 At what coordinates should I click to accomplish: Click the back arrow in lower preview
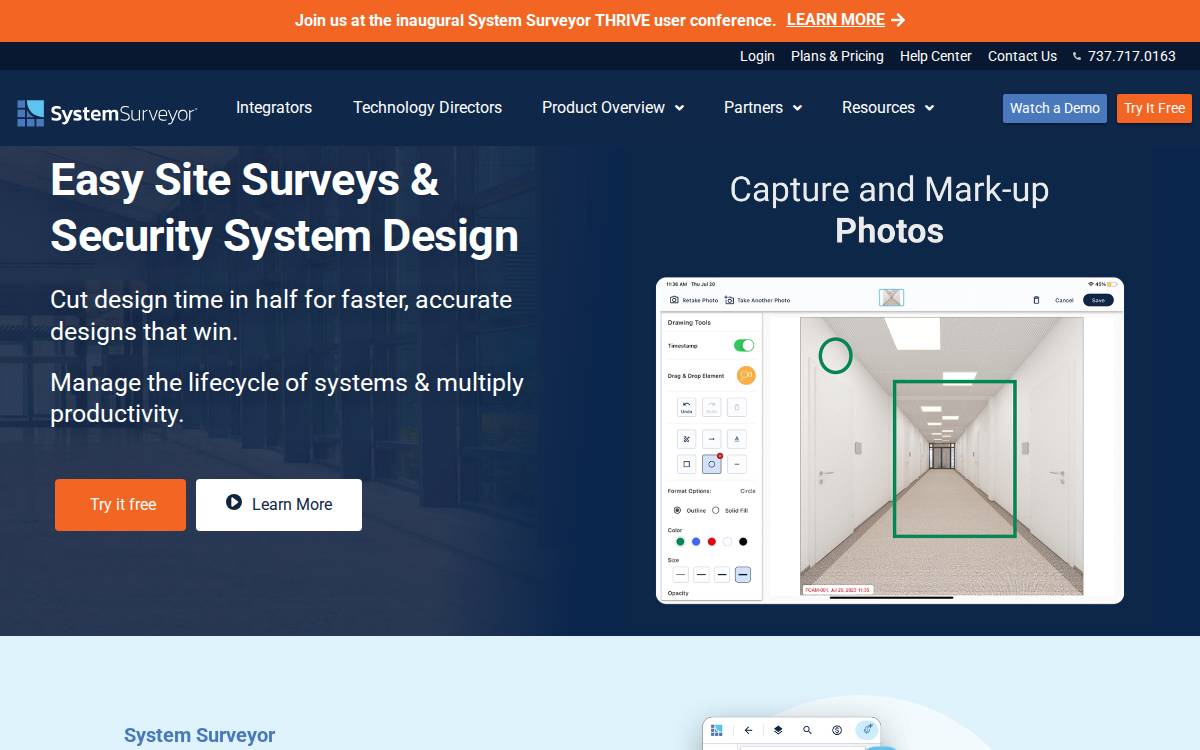(x=748, y=730)
